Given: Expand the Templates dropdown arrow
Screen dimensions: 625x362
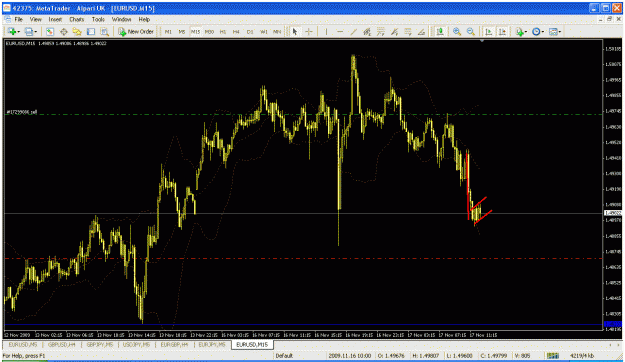Looking at the screenshot, I should pyautogui.click(x=560, y=32).
